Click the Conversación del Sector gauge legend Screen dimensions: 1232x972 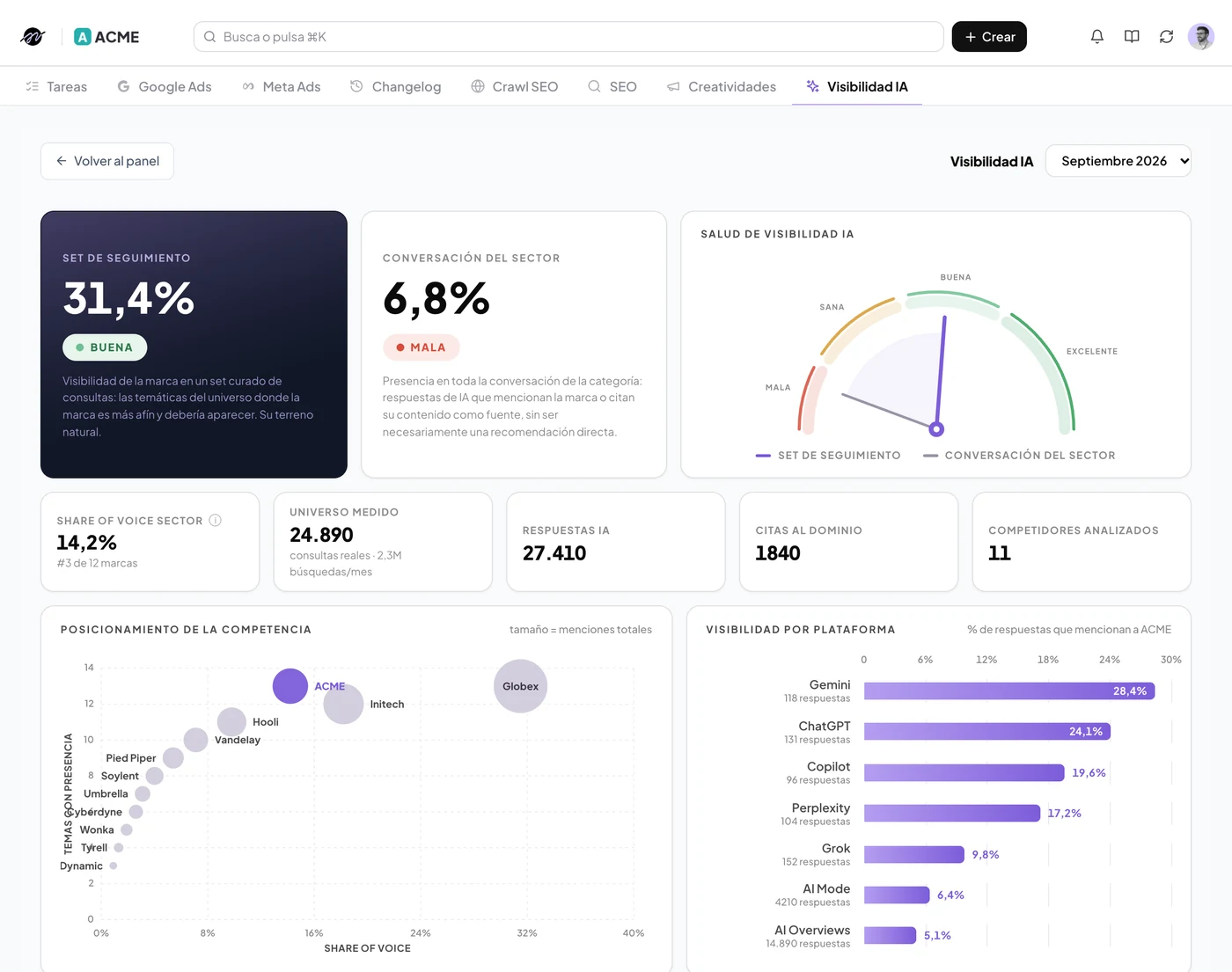pyautogui.click(x=1019, y=456)
